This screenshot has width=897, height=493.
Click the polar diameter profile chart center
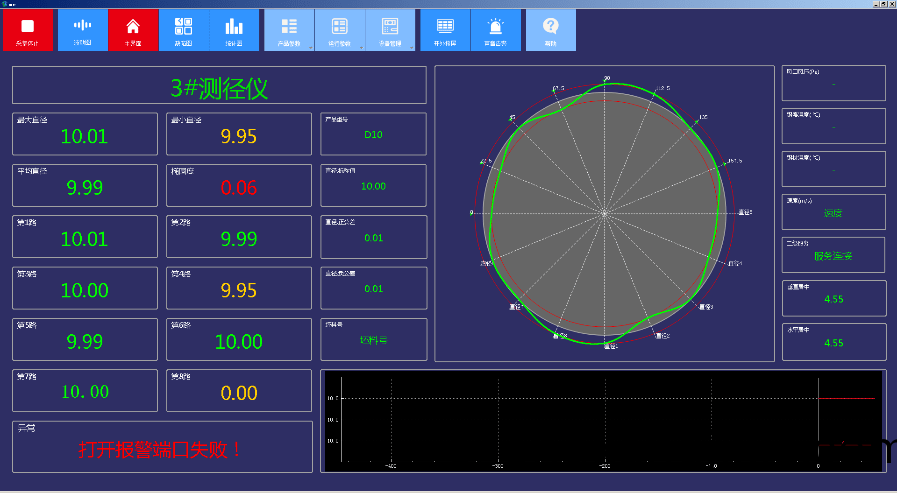tap(605, 212)
